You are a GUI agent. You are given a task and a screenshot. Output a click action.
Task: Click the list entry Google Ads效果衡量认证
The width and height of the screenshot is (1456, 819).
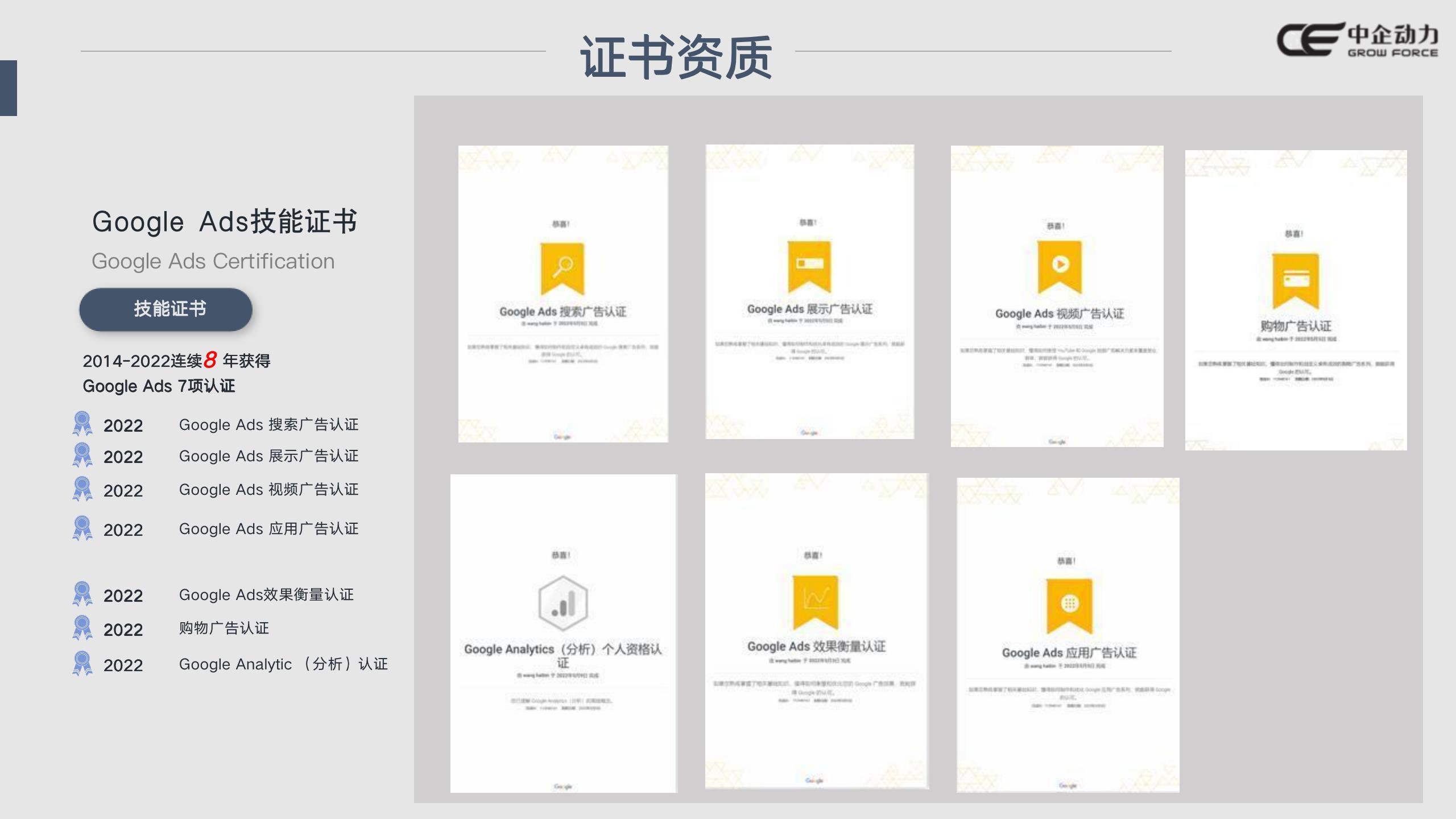point(266,594)
